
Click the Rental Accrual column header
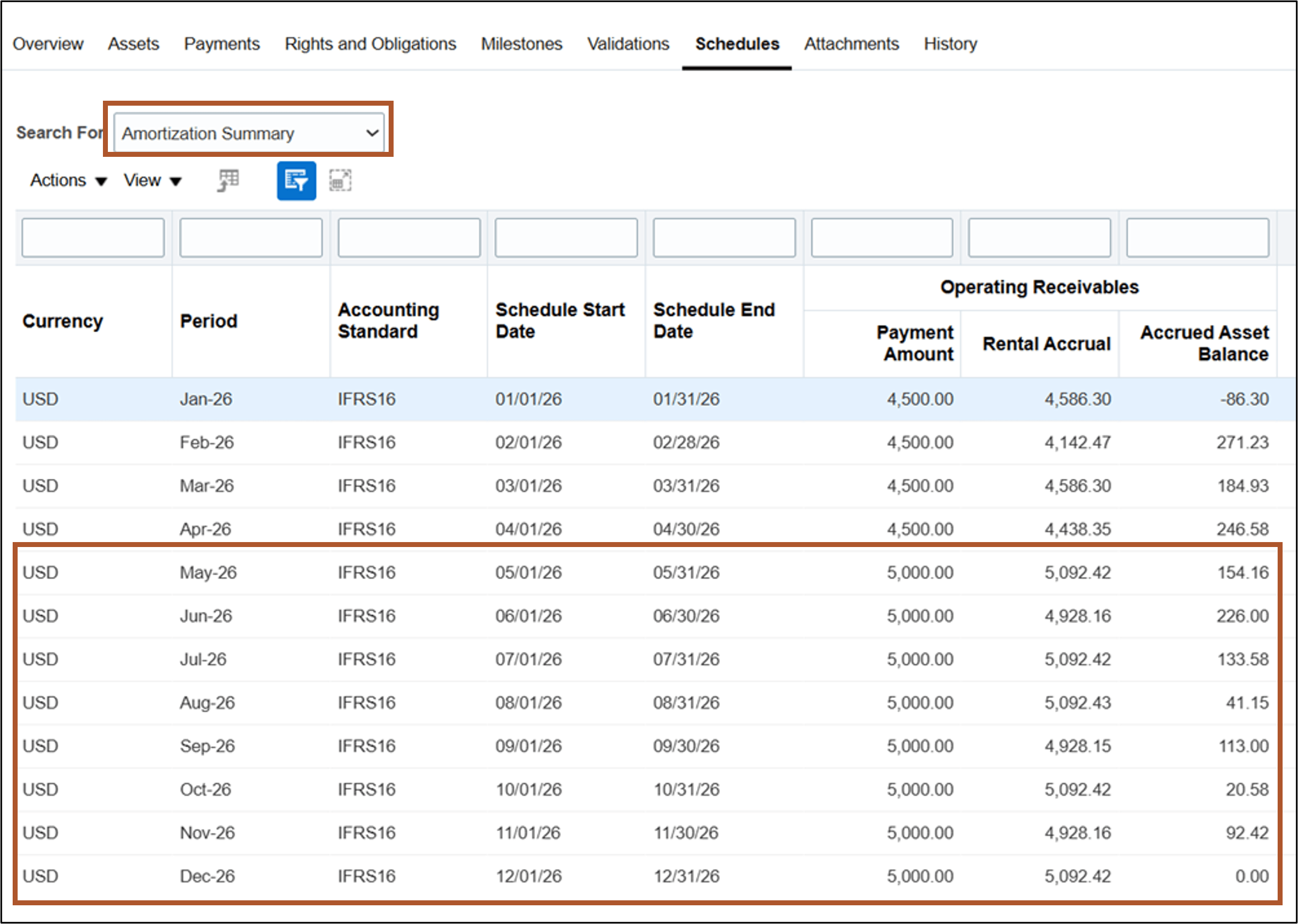1046,343
